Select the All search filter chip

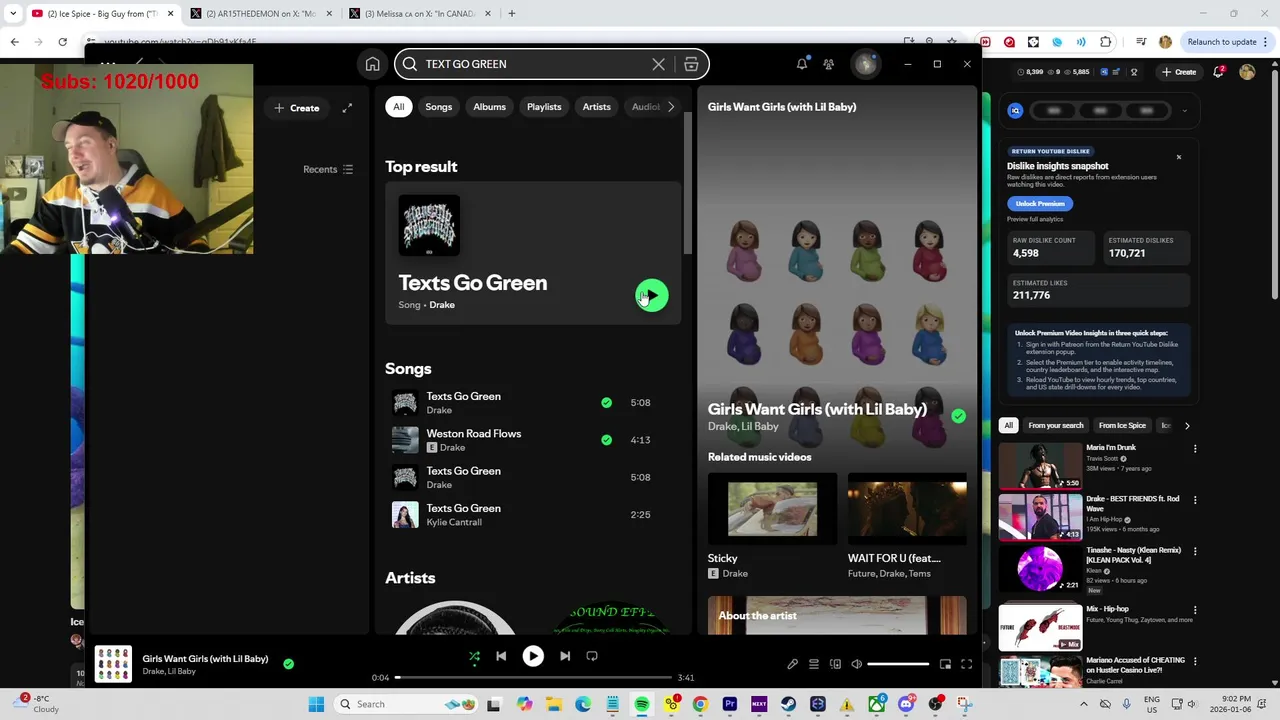coord(398,107)
